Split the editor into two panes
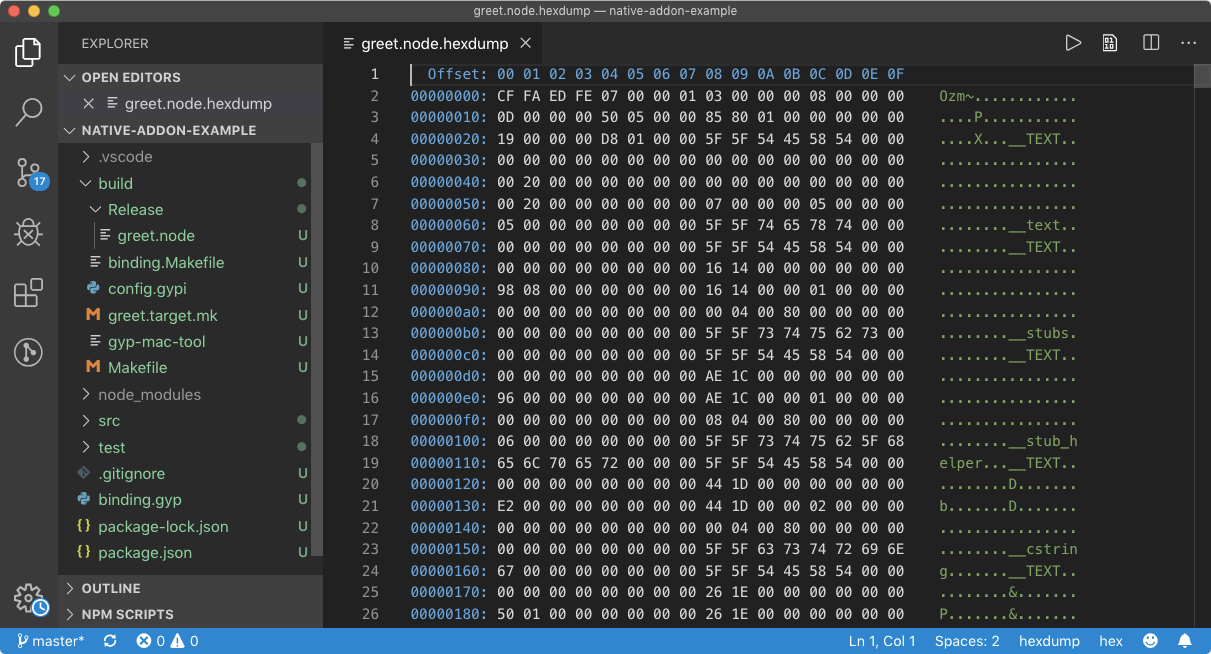The image size is (1211, 654). [1149, 43]
